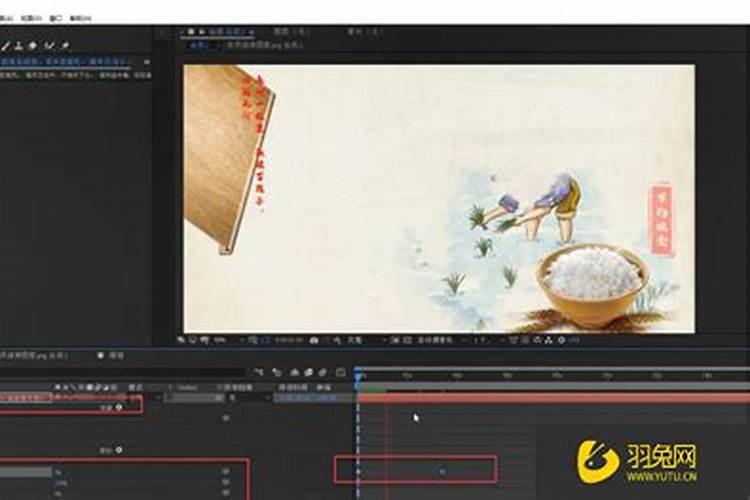
Task: Toggle the region of interest button
Action: coord(395,340)
